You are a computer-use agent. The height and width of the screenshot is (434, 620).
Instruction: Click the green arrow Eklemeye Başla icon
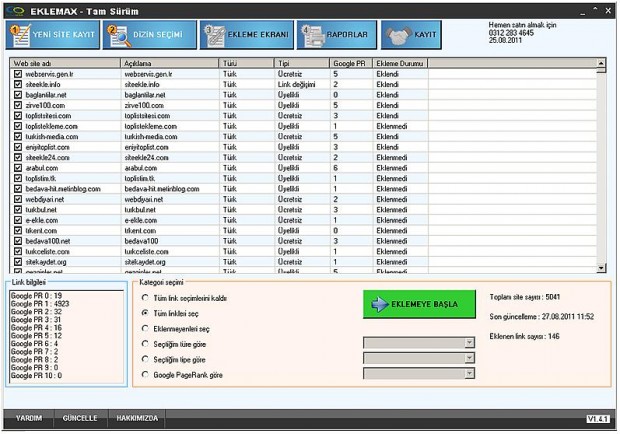pyautogui.click(x=382, y=303)
